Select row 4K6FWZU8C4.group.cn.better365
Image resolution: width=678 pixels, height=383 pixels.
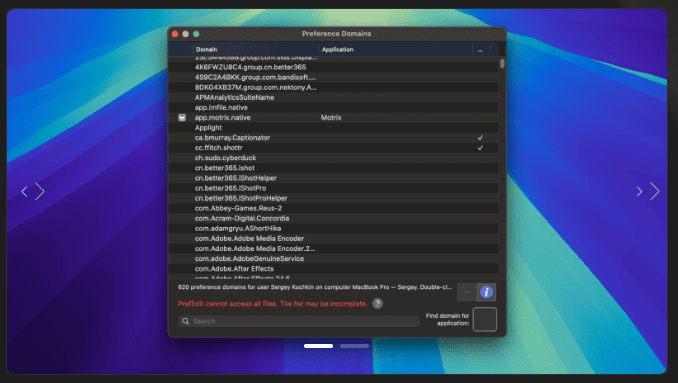click(333, 67)
